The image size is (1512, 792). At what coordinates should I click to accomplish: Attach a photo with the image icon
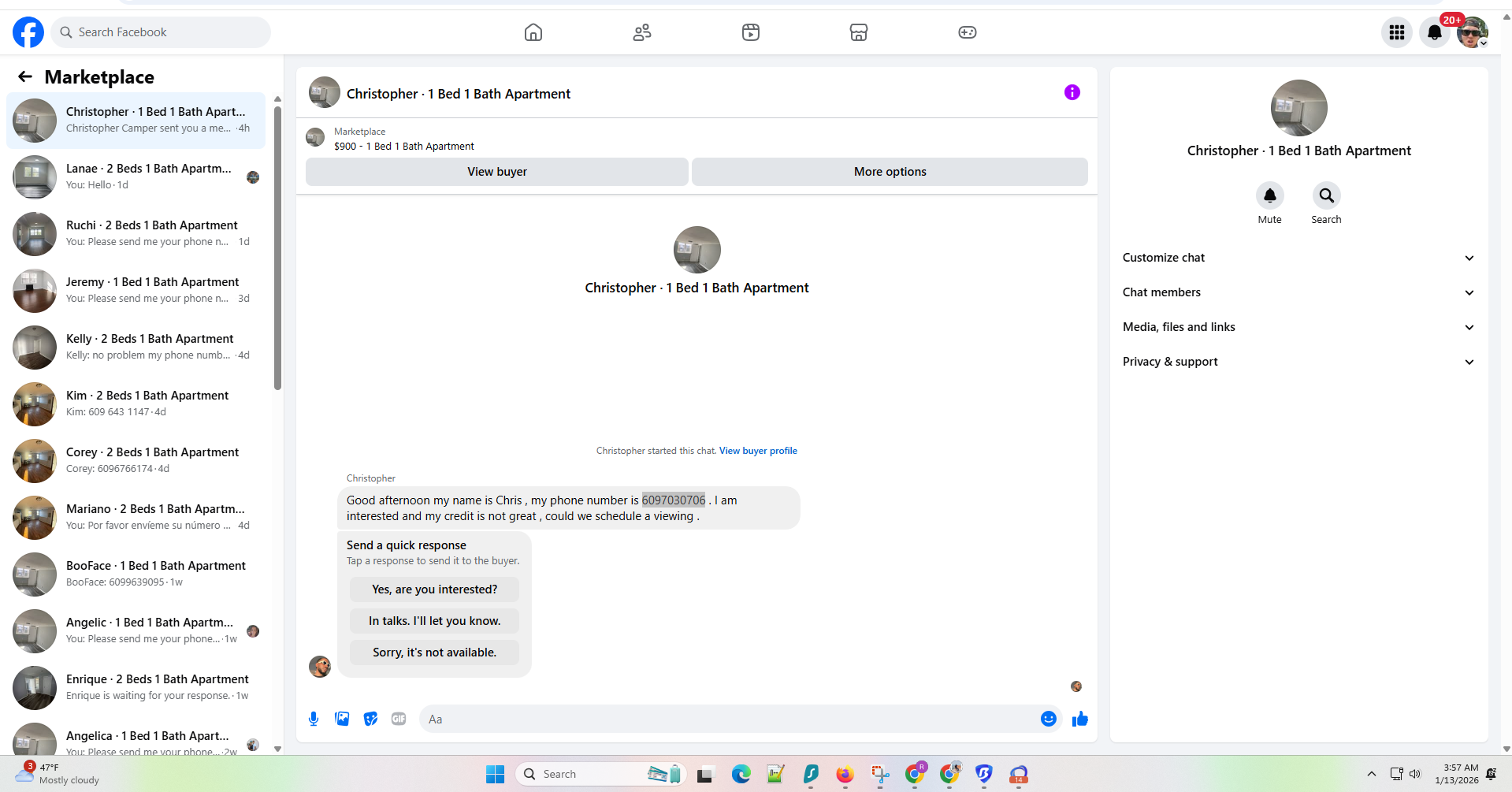coord(342,719)
